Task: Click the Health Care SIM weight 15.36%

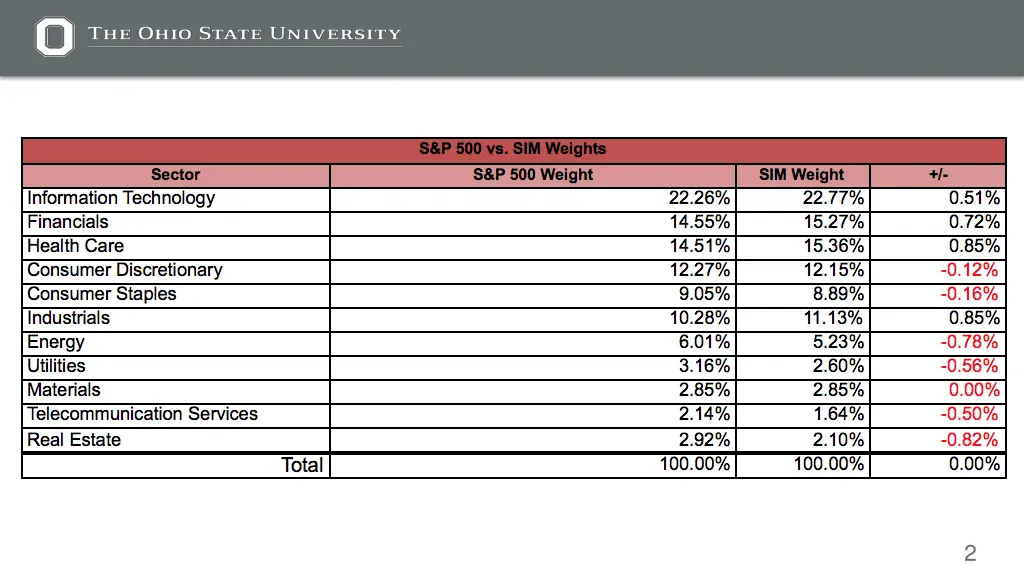Action: point(833,246)
